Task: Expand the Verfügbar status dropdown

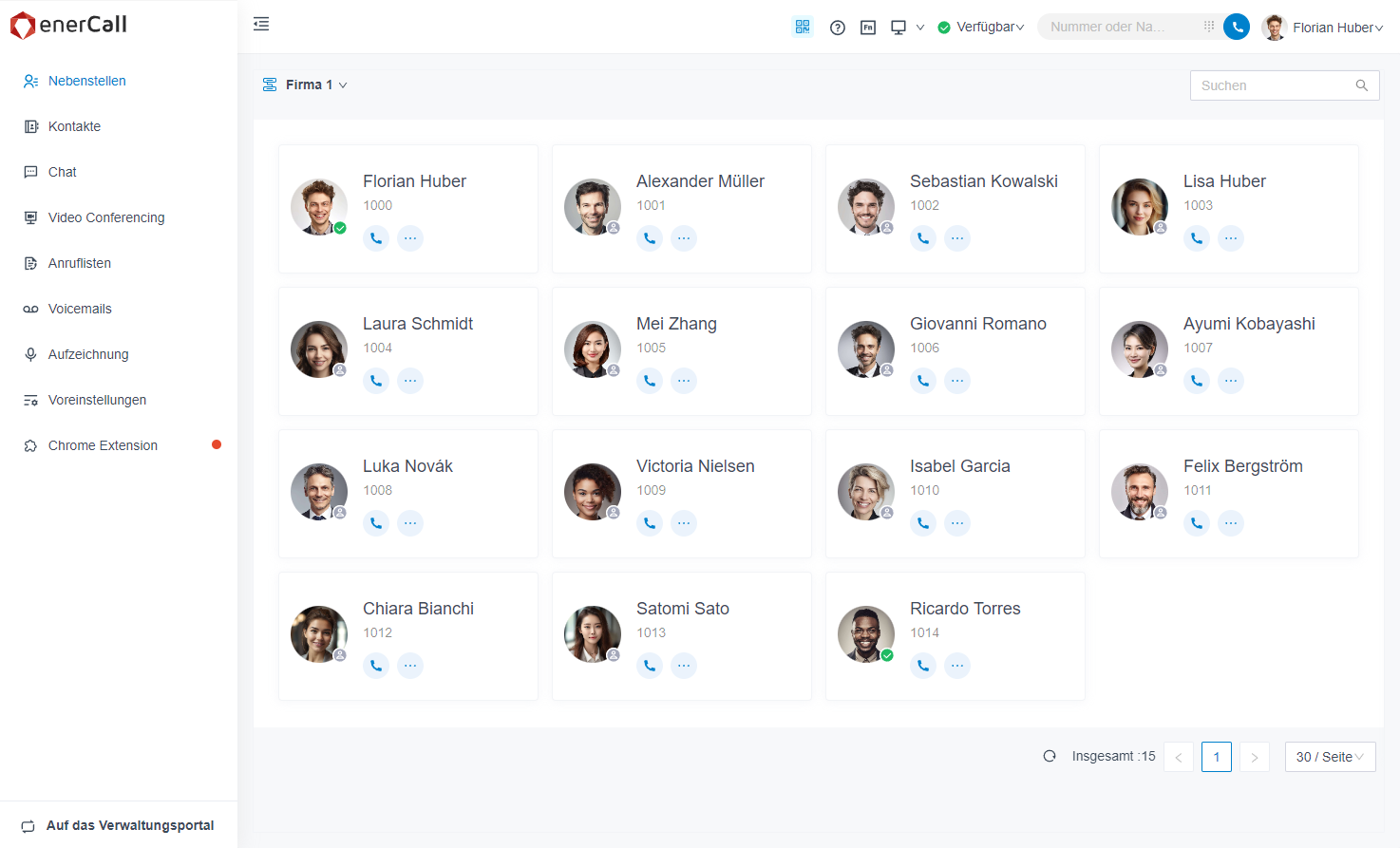Action: coord(981,28)
